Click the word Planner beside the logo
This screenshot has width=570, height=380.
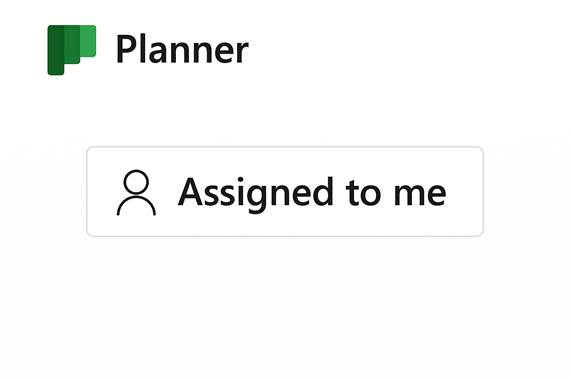tap(182, 49)
